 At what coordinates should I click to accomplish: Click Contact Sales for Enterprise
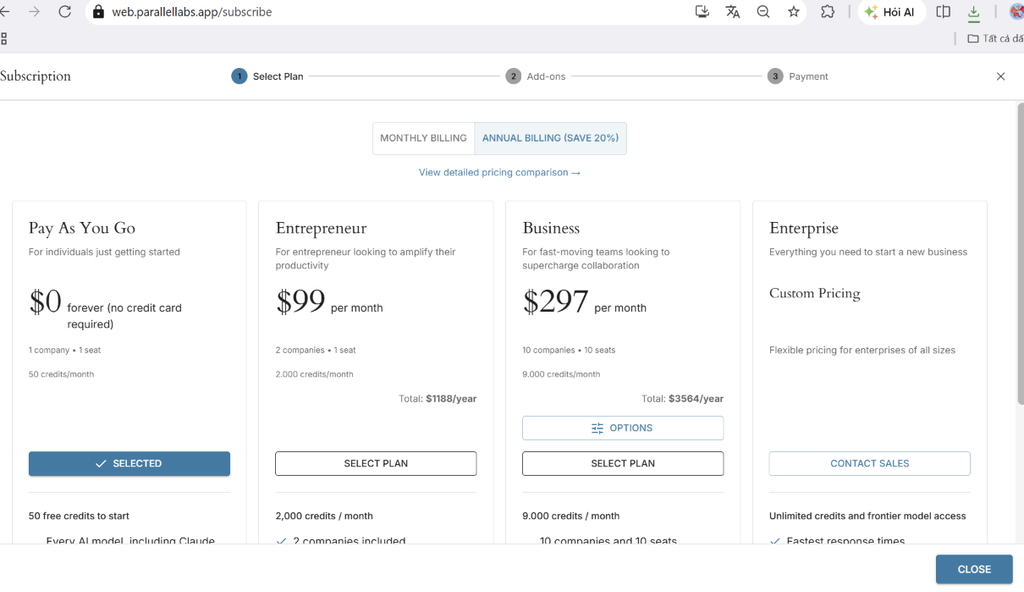(x=870, y=463)
